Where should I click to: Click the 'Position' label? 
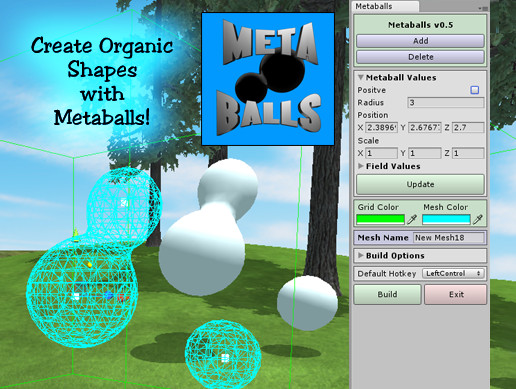[373, 115]
